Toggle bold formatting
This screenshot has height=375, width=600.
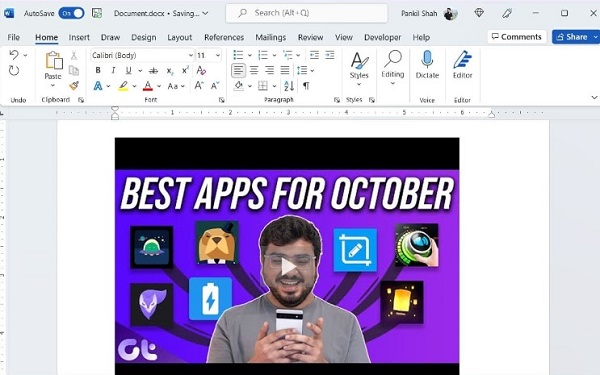click(98, 70)
